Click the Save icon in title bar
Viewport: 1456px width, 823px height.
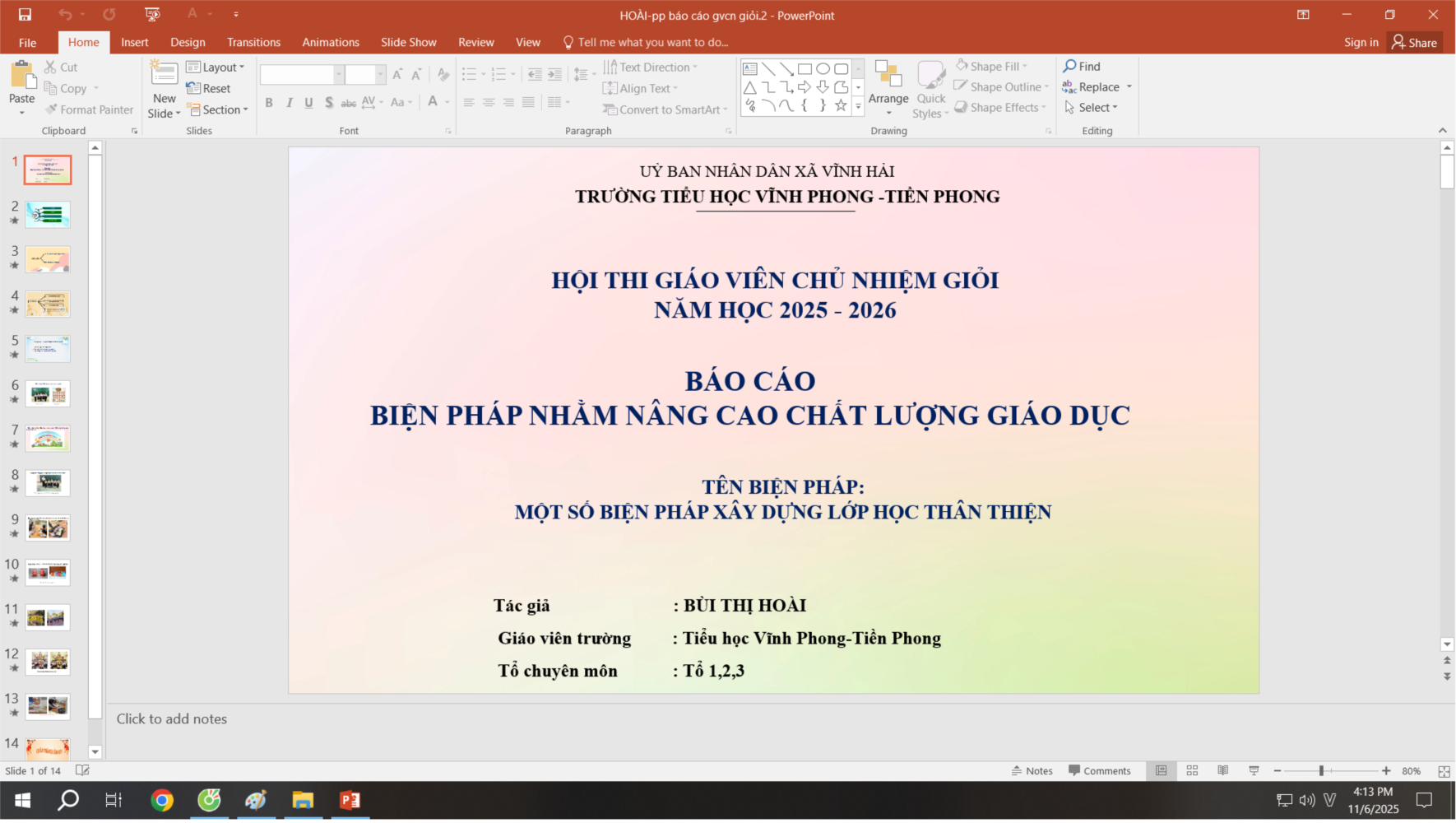pyautogui.click(x=25, y=15)
